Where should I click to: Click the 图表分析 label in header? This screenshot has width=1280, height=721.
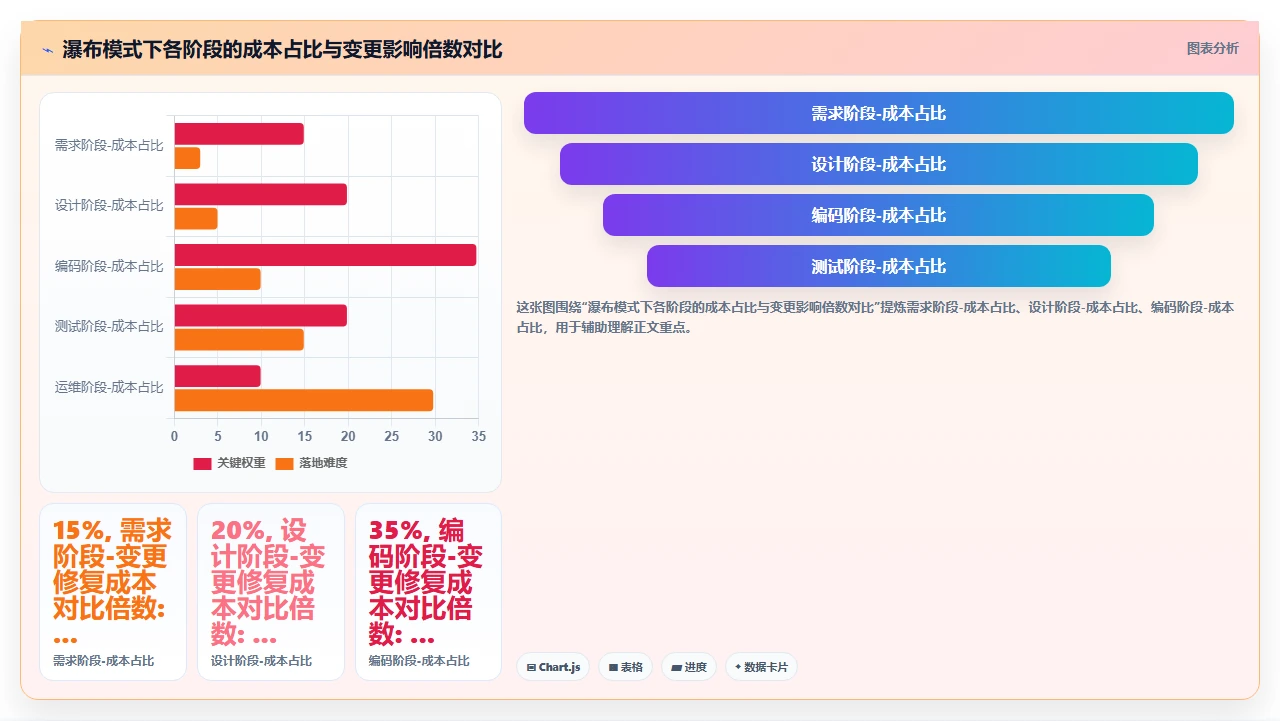pyautogui.click(x=1212, y=49)
